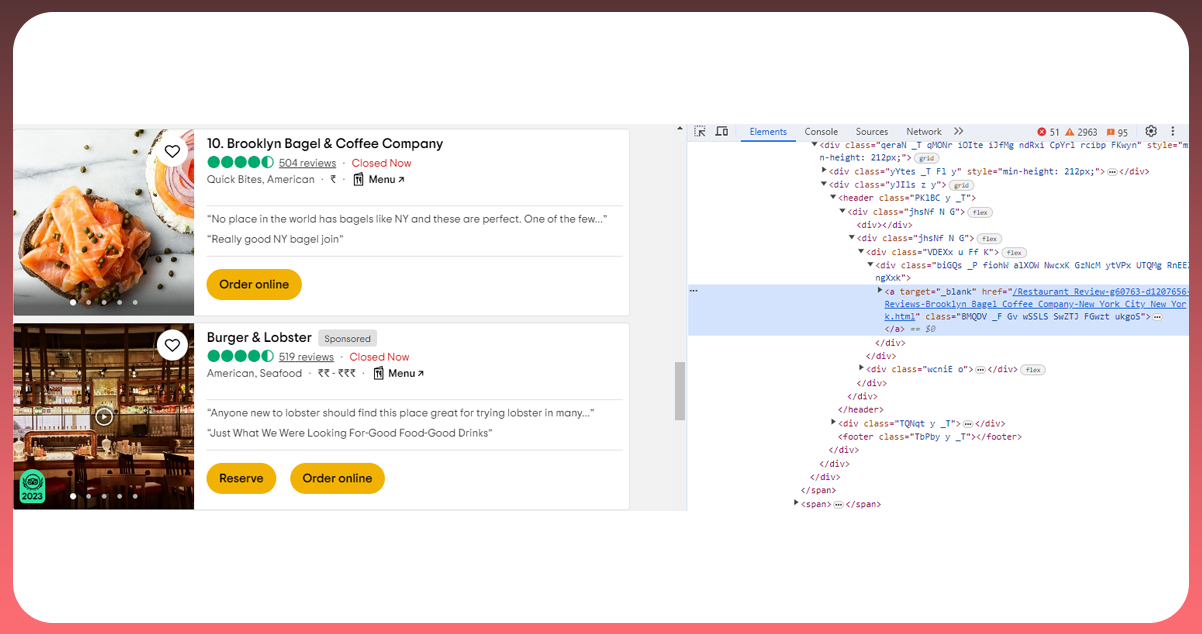Switch to the Console tab
The height and width of the screenshot is (634, 1202).
pos(821,132)
